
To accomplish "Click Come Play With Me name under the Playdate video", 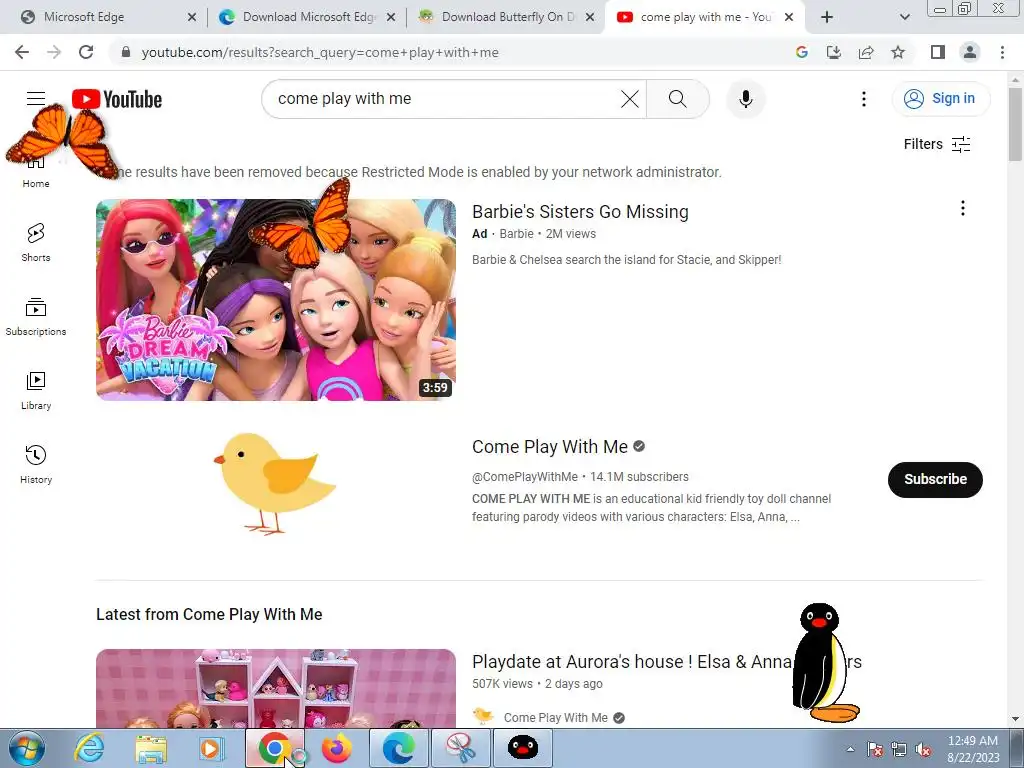I will click(x=555, y=718).
